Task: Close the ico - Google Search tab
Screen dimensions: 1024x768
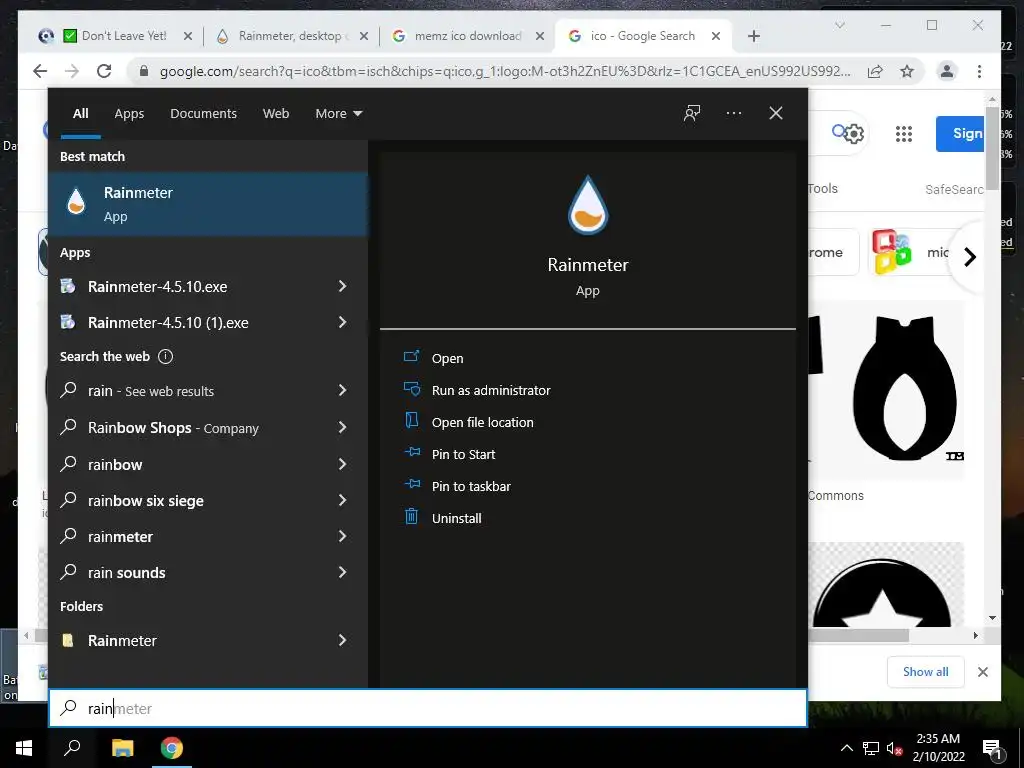Action: (x=716, y=36)
